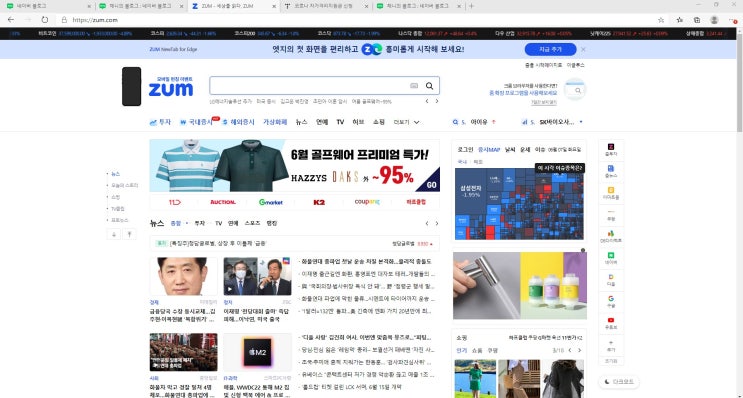Click the 지금 추가 button in the top banner

550,49
